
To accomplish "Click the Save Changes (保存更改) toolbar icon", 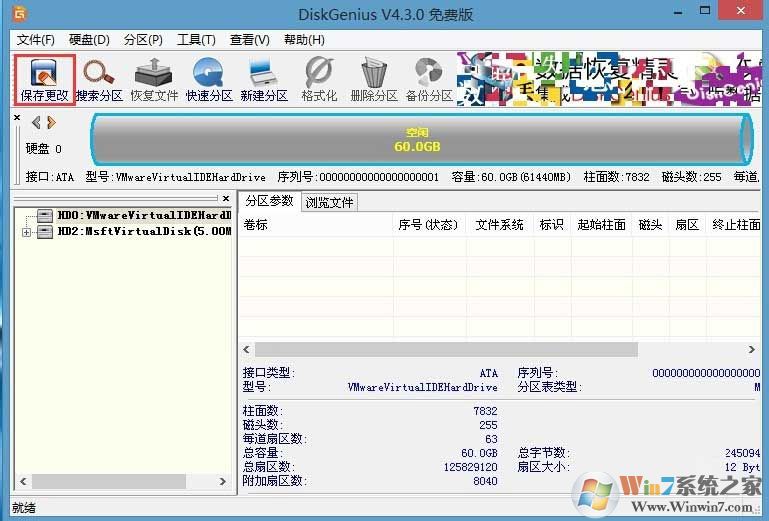I will pos(44,79).
